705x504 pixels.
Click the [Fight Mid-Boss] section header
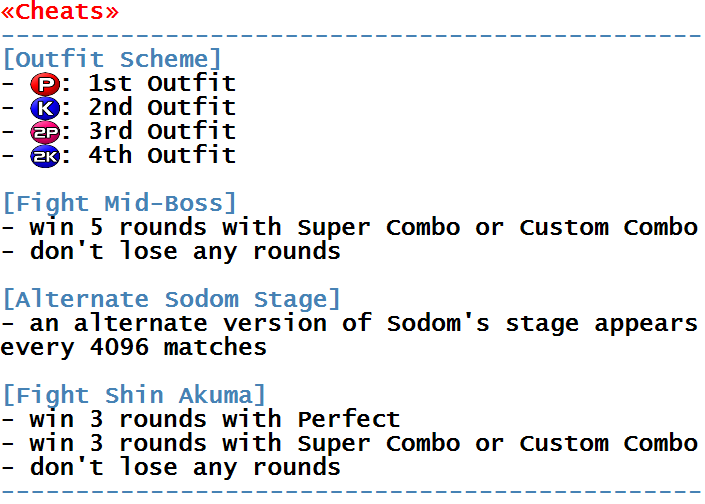click(120, 203)
